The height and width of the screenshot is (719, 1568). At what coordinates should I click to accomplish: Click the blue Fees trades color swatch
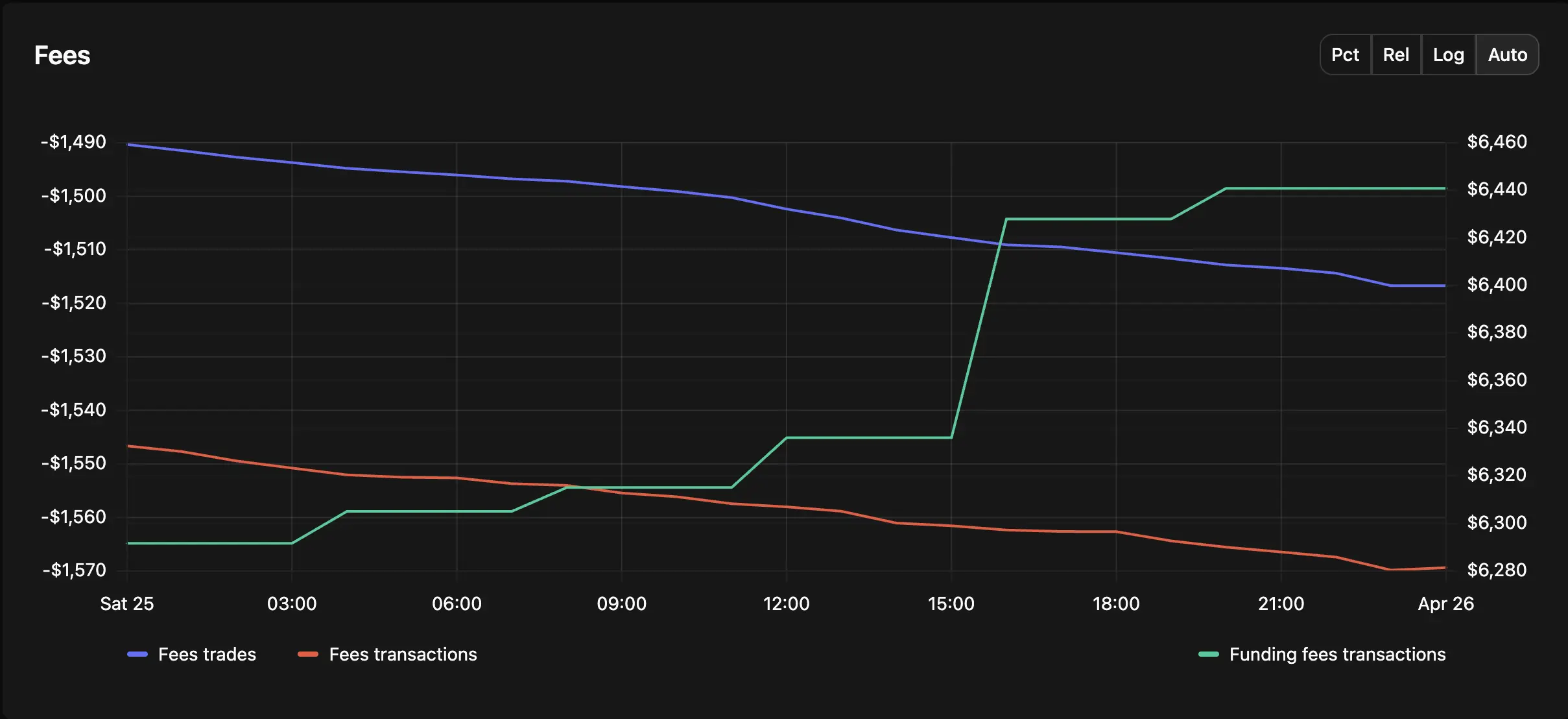pyautogui.click(x=137, y=654)
